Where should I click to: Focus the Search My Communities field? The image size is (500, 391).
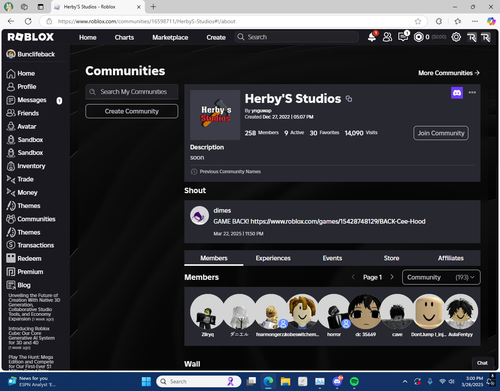[132, 92]
